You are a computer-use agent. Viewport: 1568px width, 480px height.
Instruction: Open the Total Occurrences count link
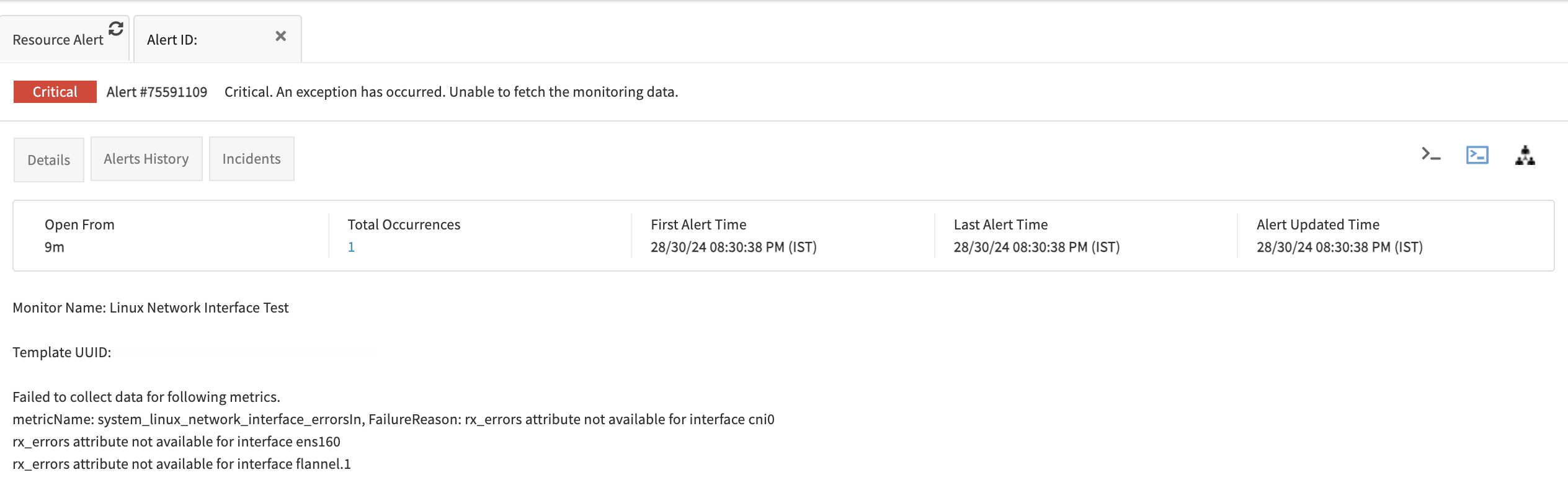351,246
